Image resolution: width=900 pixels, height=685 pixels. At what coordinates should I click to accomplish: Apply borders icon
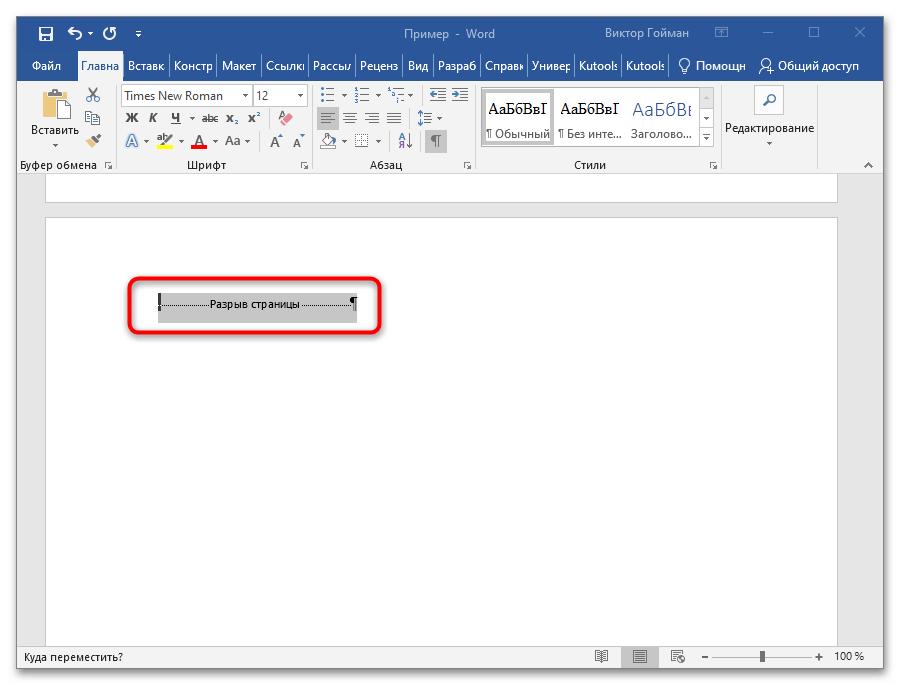[362, 141]
